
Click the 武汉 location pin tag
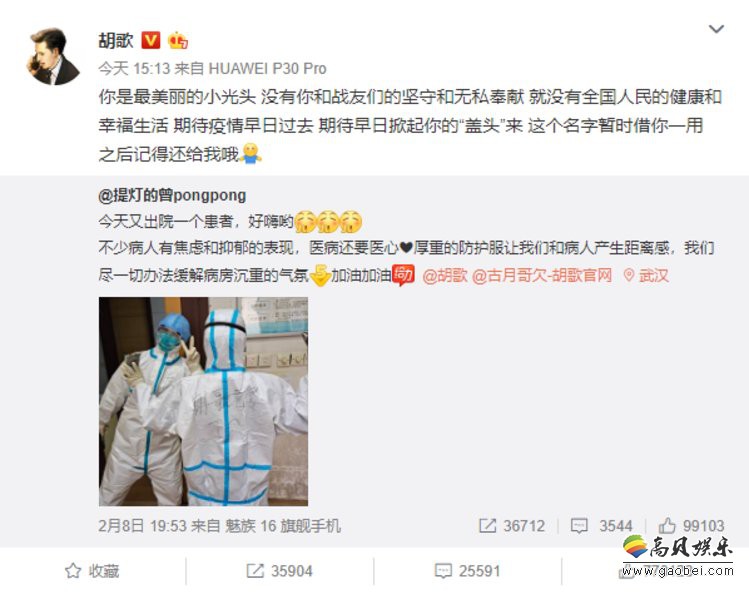(646, 276)
